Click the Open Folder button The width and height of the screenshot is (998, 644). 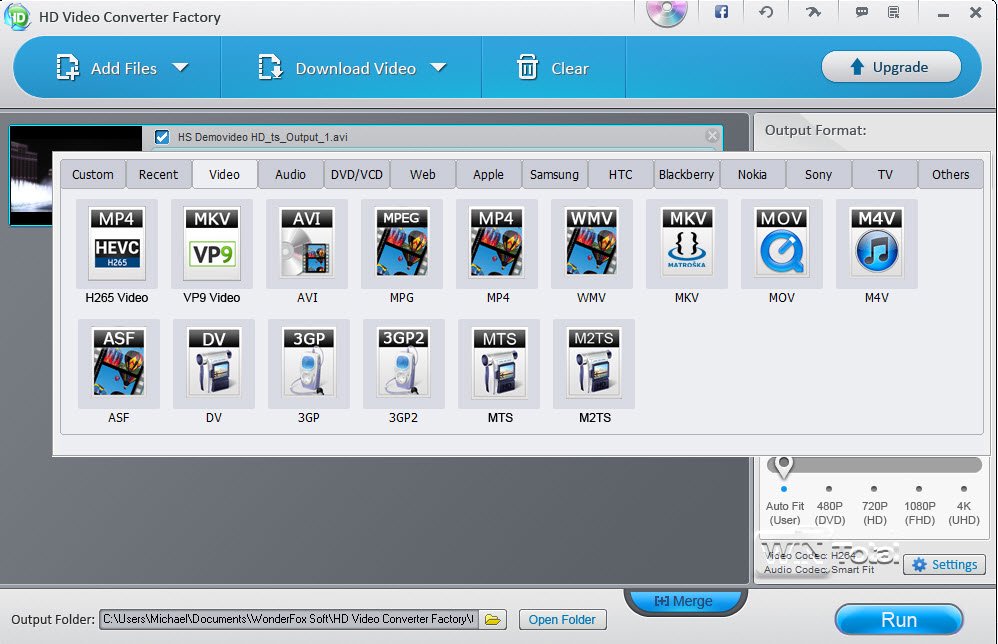(562, 620)
